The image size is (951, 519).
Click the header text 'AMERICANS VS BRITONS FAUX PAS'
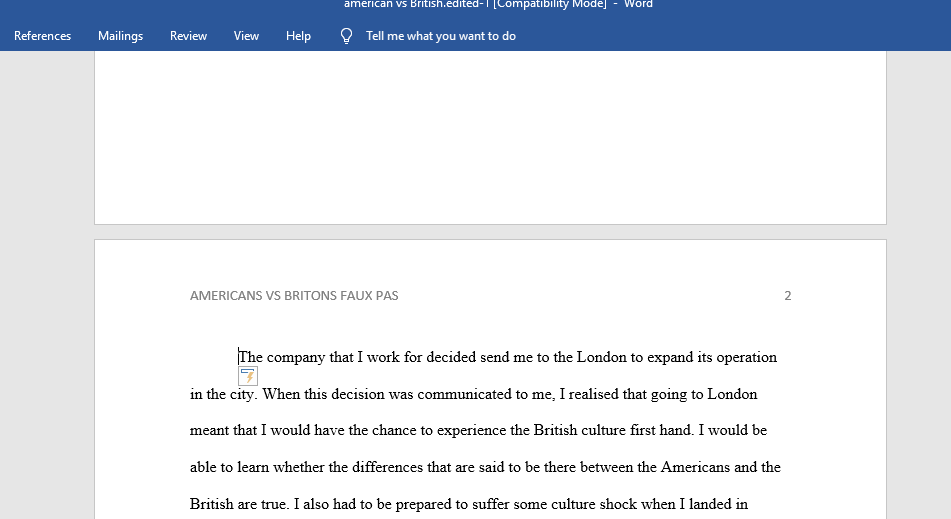tap(294, 296)
